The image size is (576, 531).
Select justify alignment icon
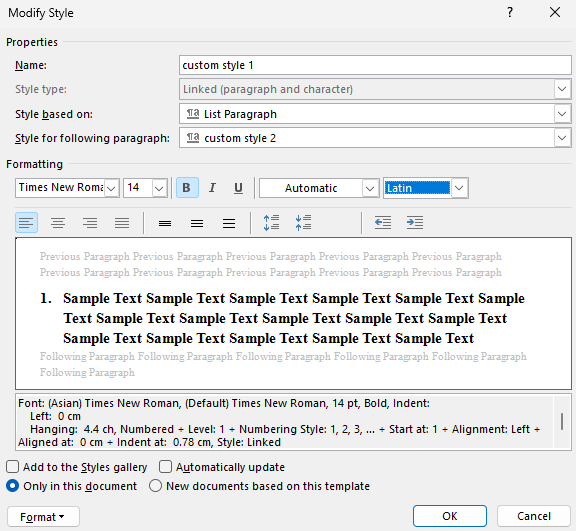coord(122,223)
